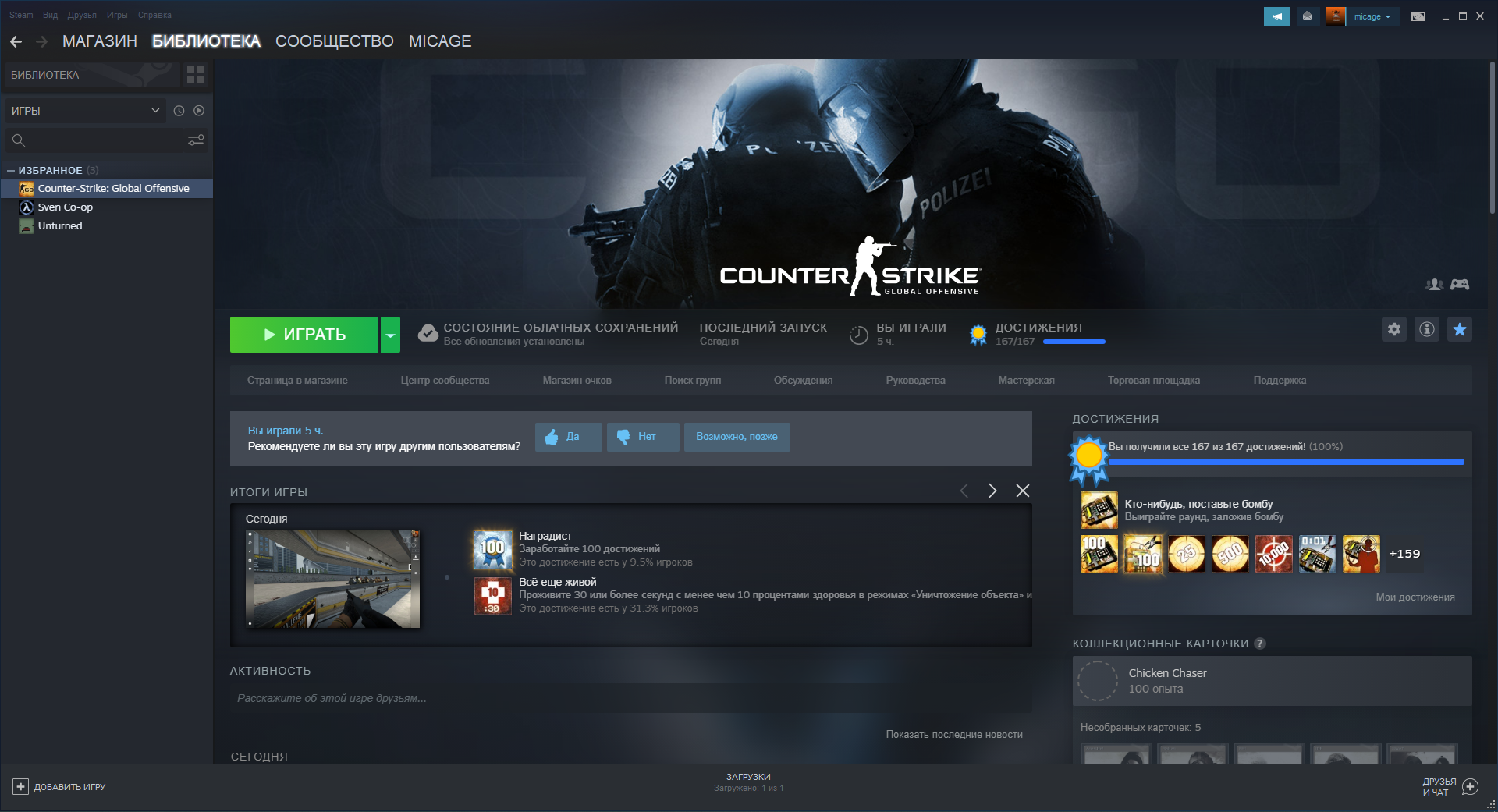Viewport: 1498px width, 812px height.
Task: Open the Друзья menu
Action: tap(82, 15)
